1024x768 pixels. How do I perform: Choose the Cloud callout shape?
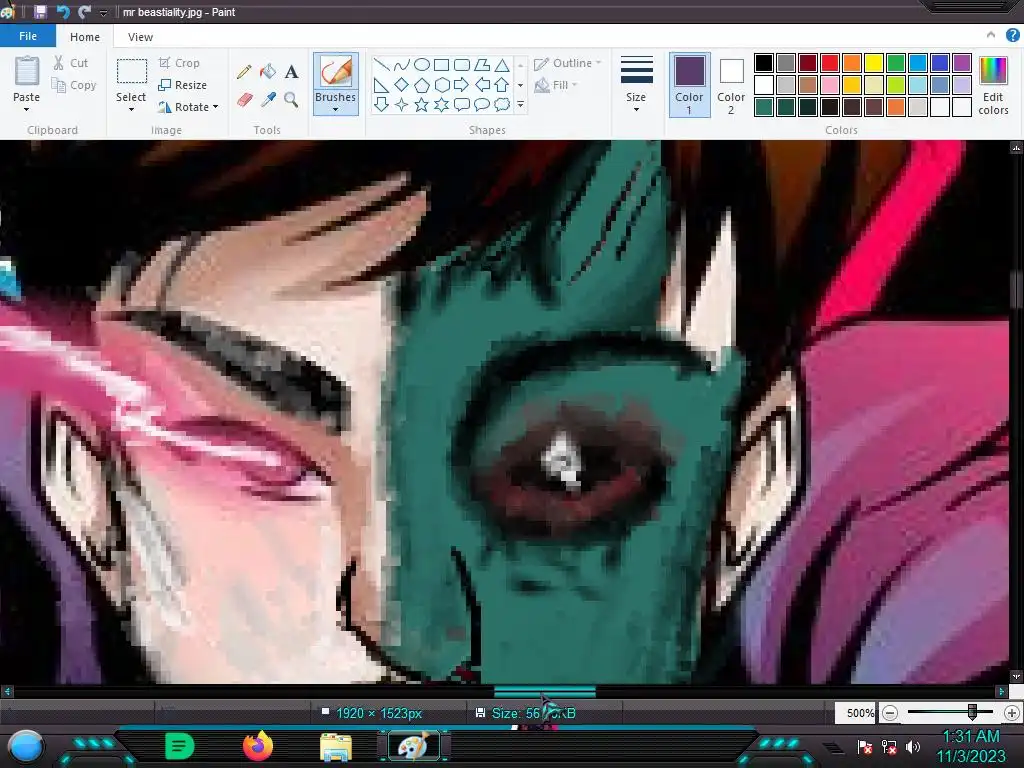pyautogui.click(x=502, y=104)
